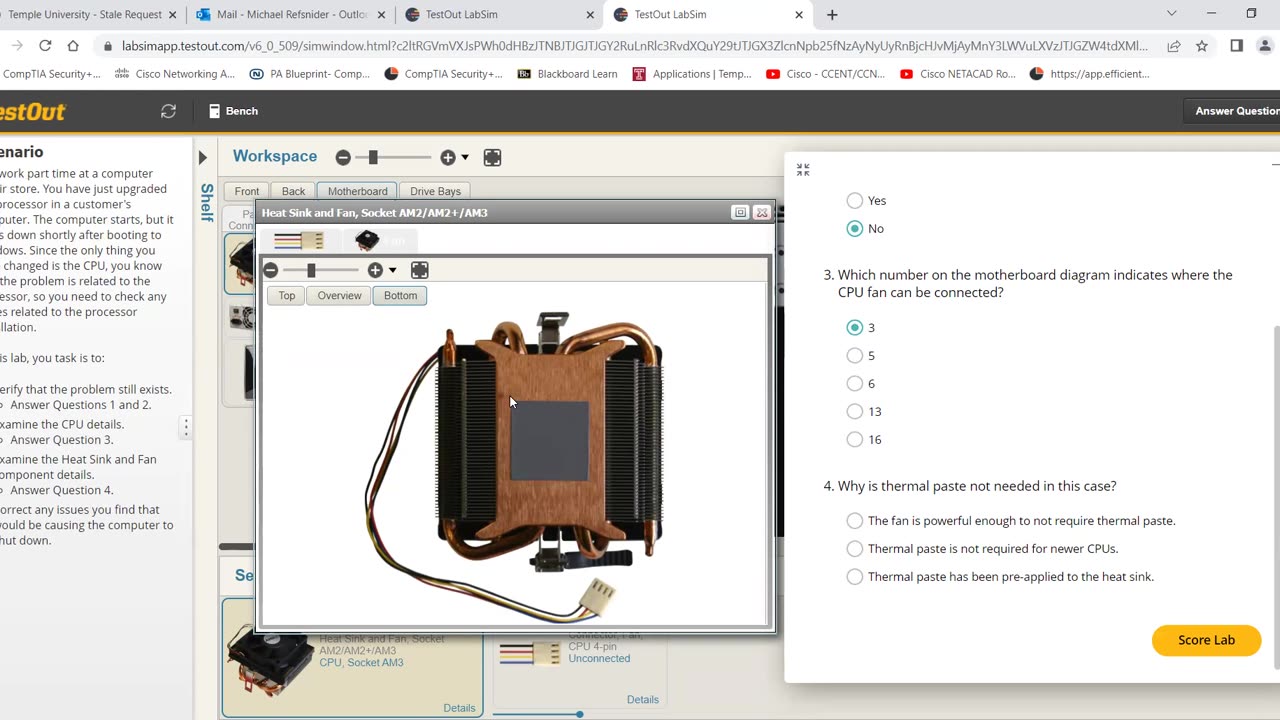Click the scenario panel vertical dots handle

coord(186,428)
